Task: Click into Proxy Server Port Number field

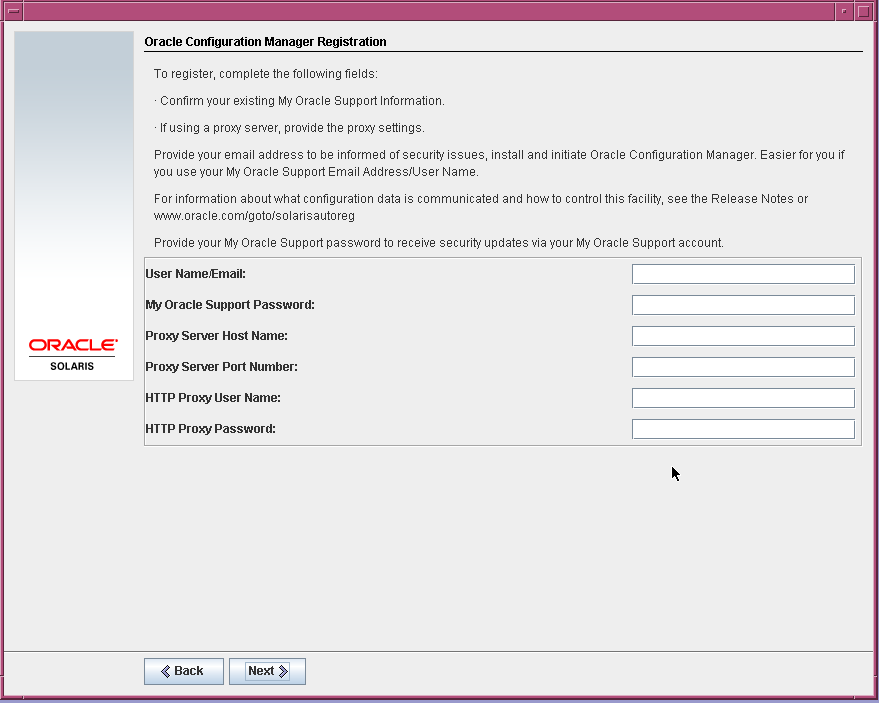Action: point(743,367)
